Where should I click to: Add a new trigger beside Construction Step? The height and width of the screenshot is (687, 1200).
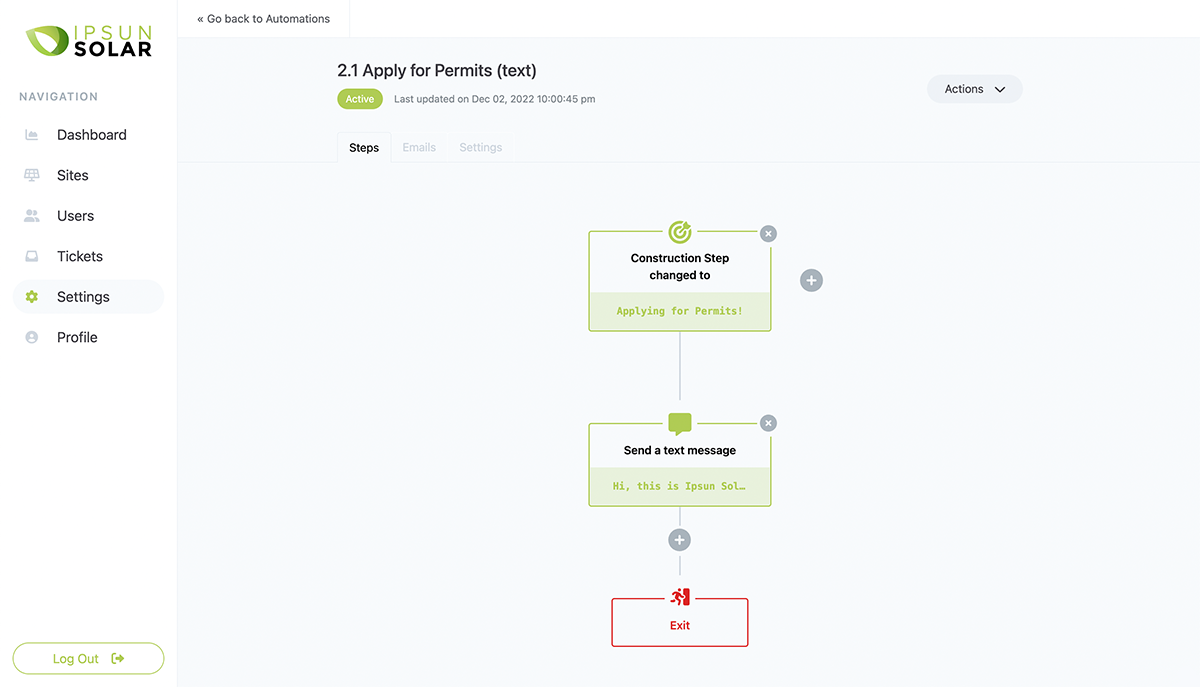[812, 281]
